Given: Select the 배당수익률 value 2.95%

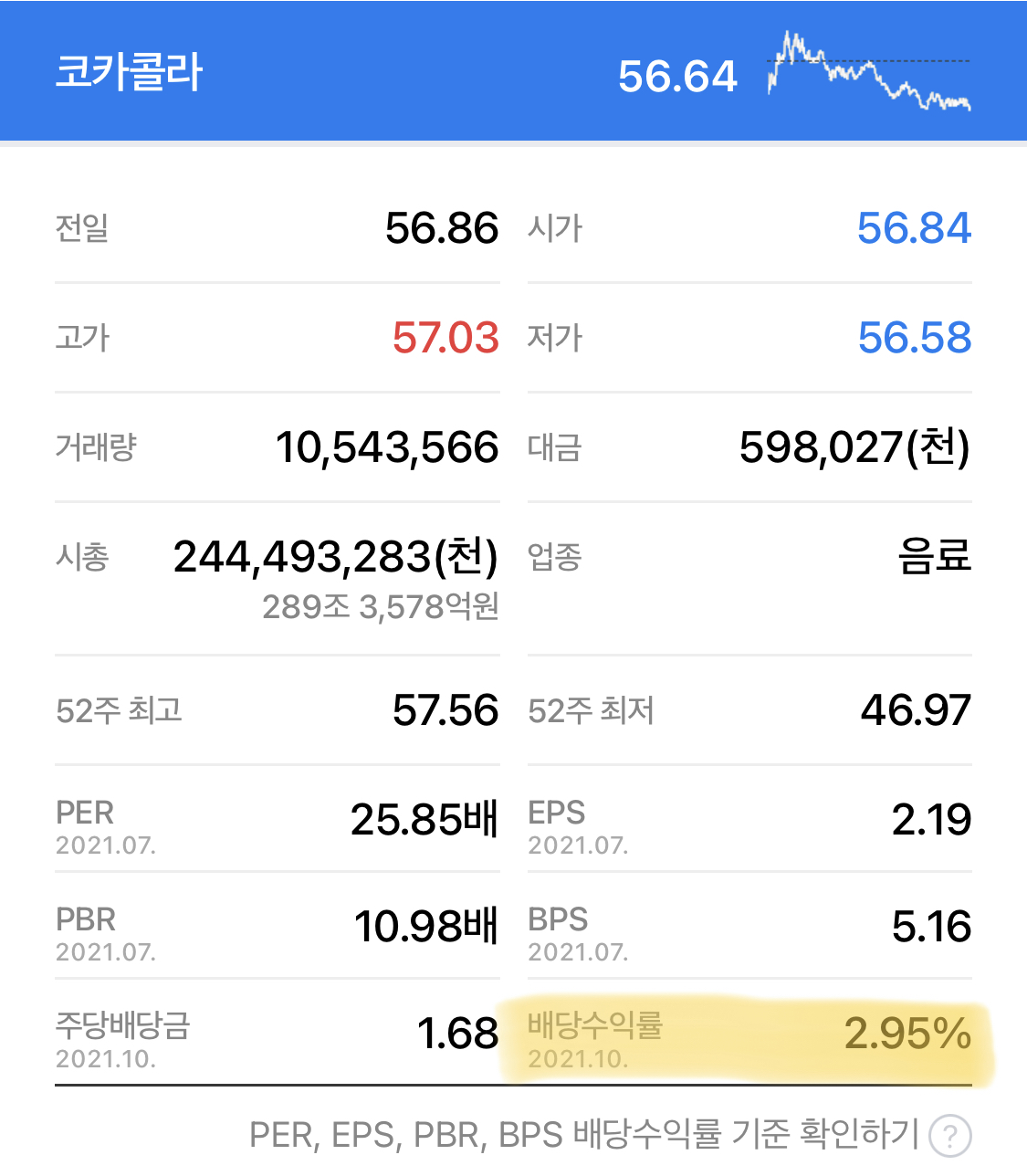Looking at the screenshot, I should (x=907, y=1034).
